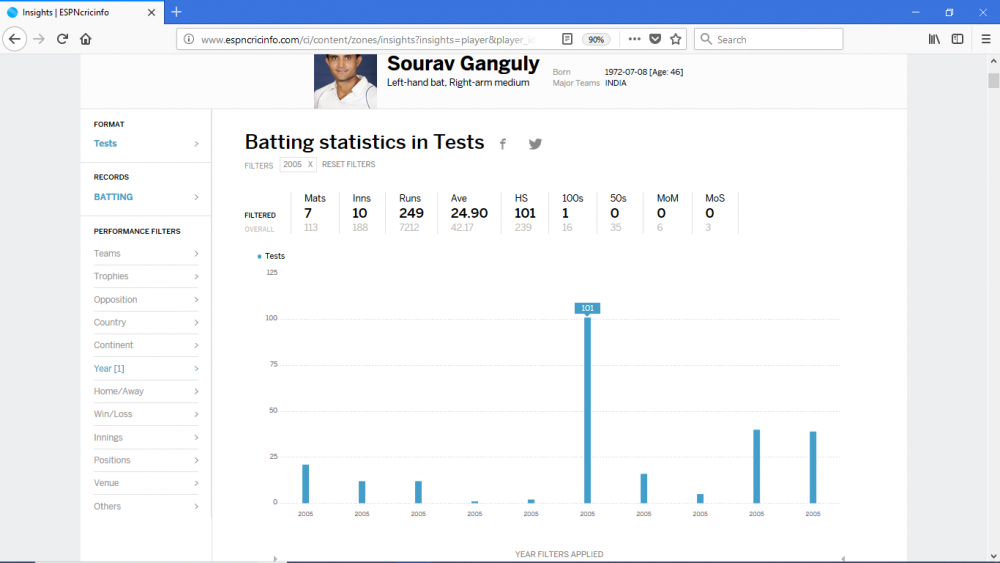Click the Ave value 24.90
The width and height of the screenshot is (1000, 563).
tap(469, 213)
